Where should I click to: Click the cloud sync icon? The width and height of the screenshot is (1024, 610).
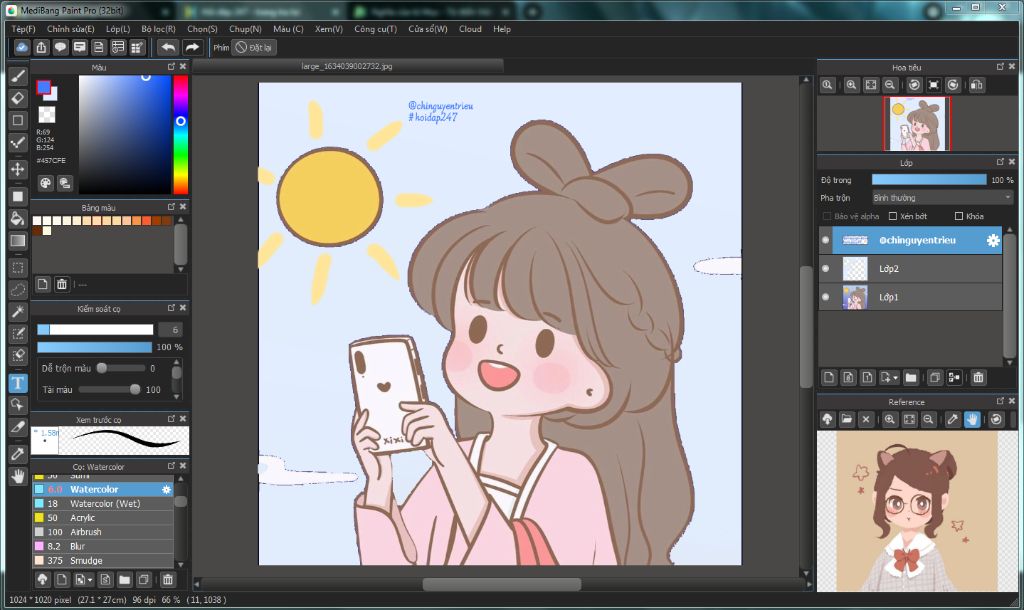22,47
